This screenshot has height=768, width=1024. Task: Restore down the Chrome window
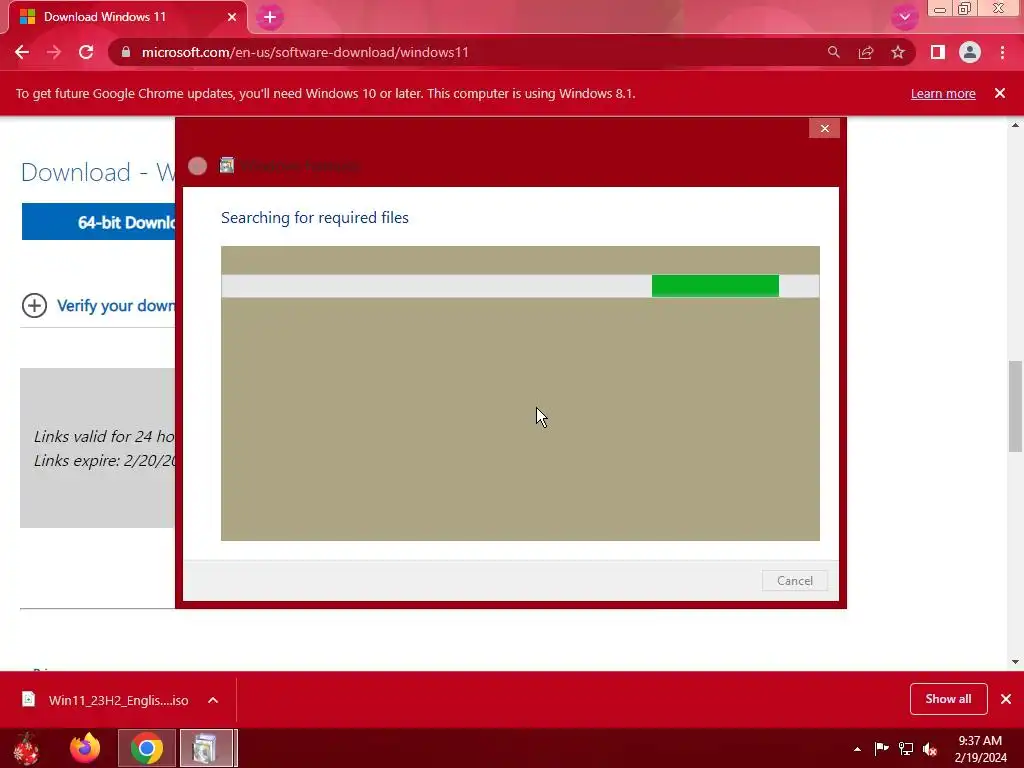pos(964,9)
